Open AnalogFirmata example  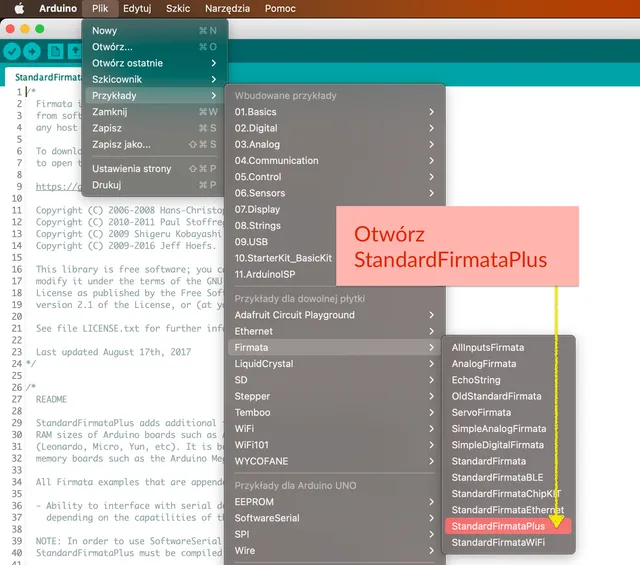point(508,364)
